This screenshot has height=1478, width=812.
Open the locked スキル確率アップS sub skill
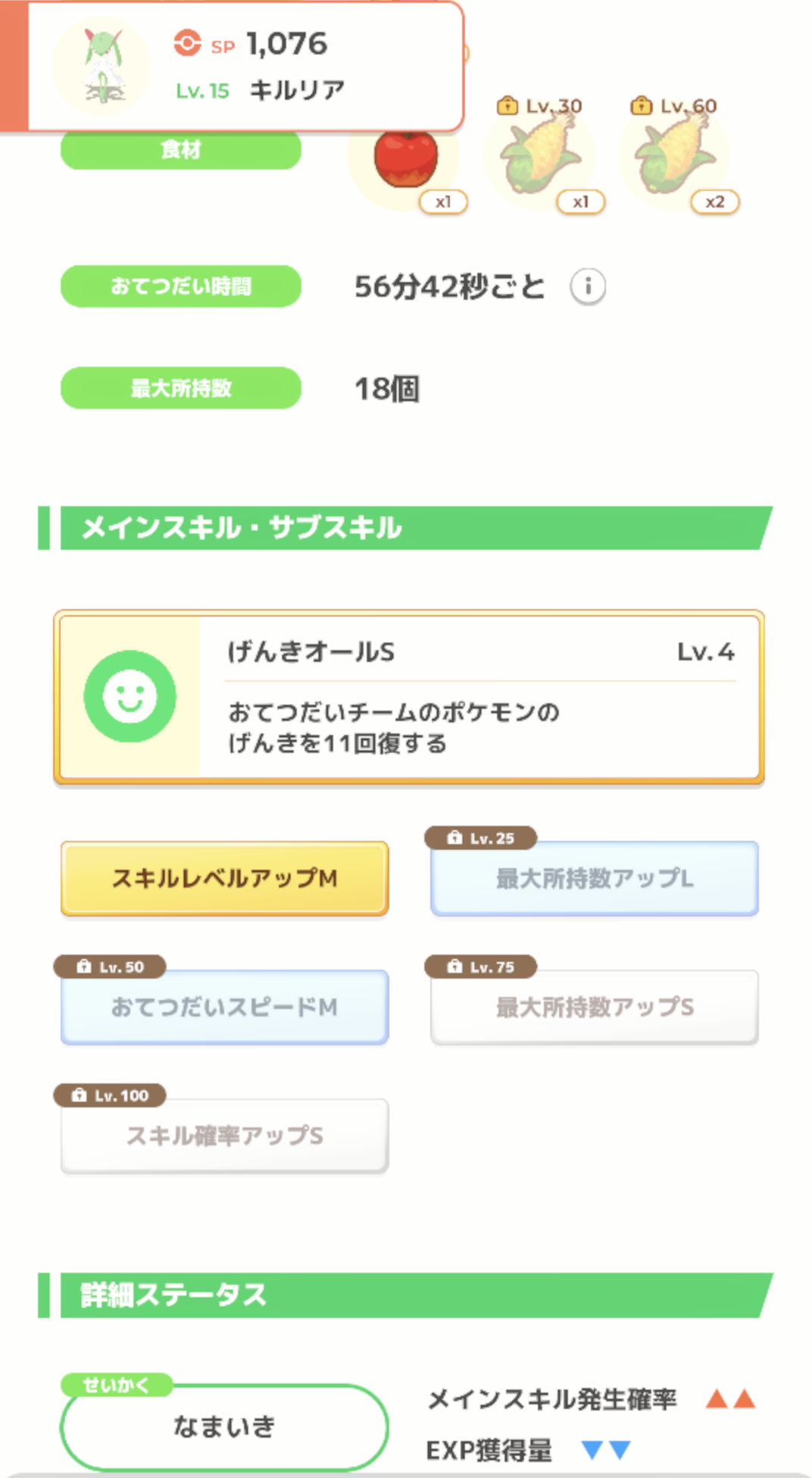(225, 1136)
